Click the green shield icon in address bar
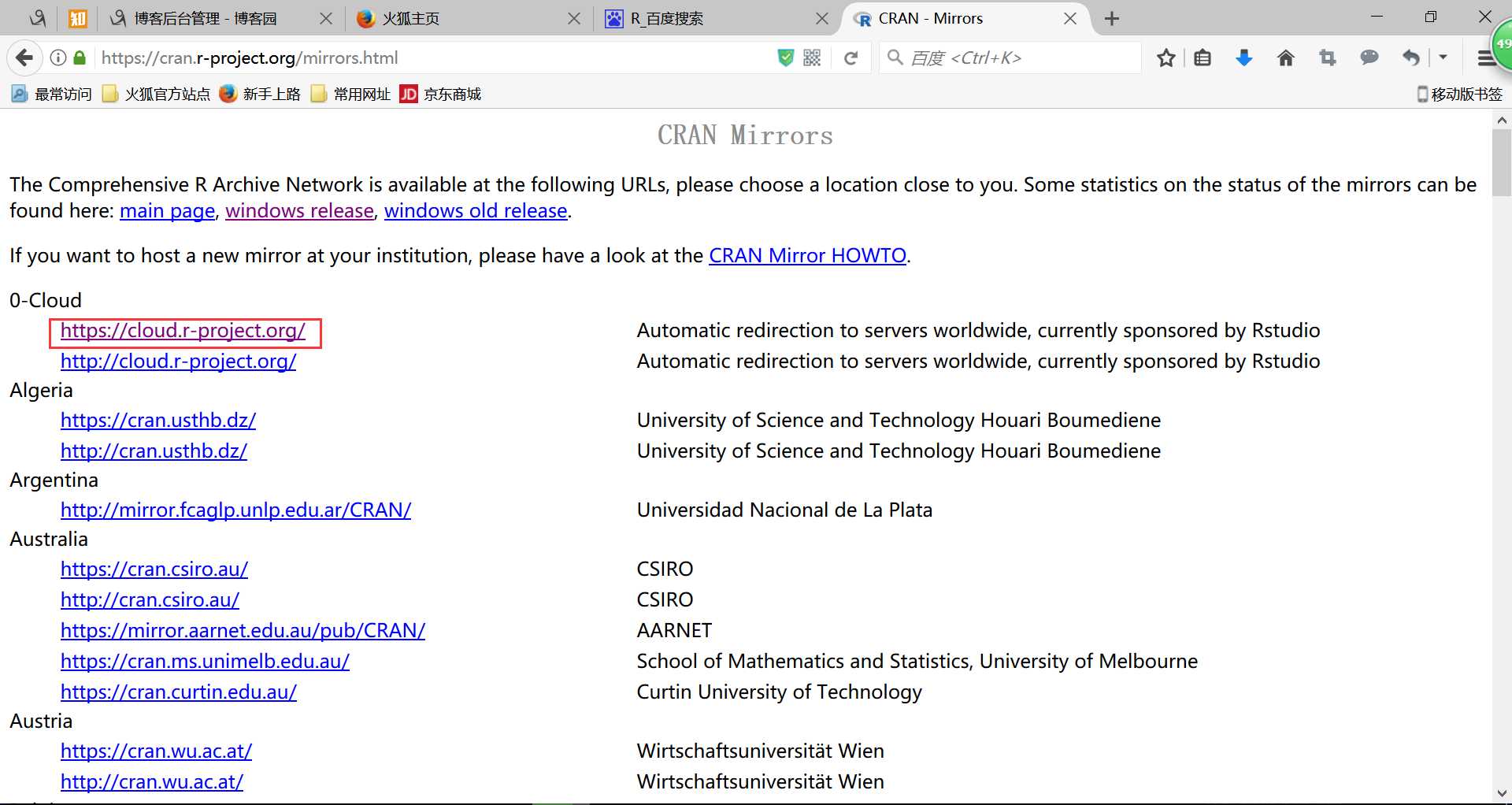Screen dimensions: 1512x805 pos(785,57)
